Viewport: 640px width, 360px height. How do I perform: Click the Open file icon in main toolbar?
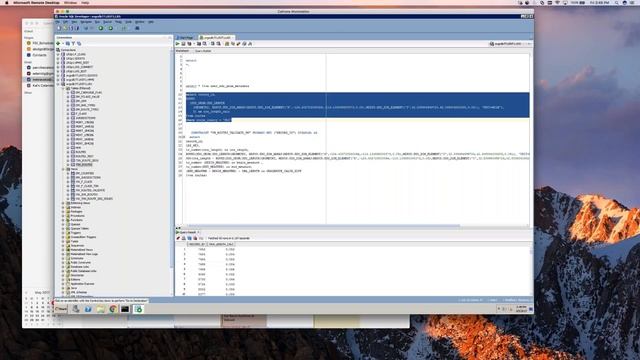pos(65,28)
